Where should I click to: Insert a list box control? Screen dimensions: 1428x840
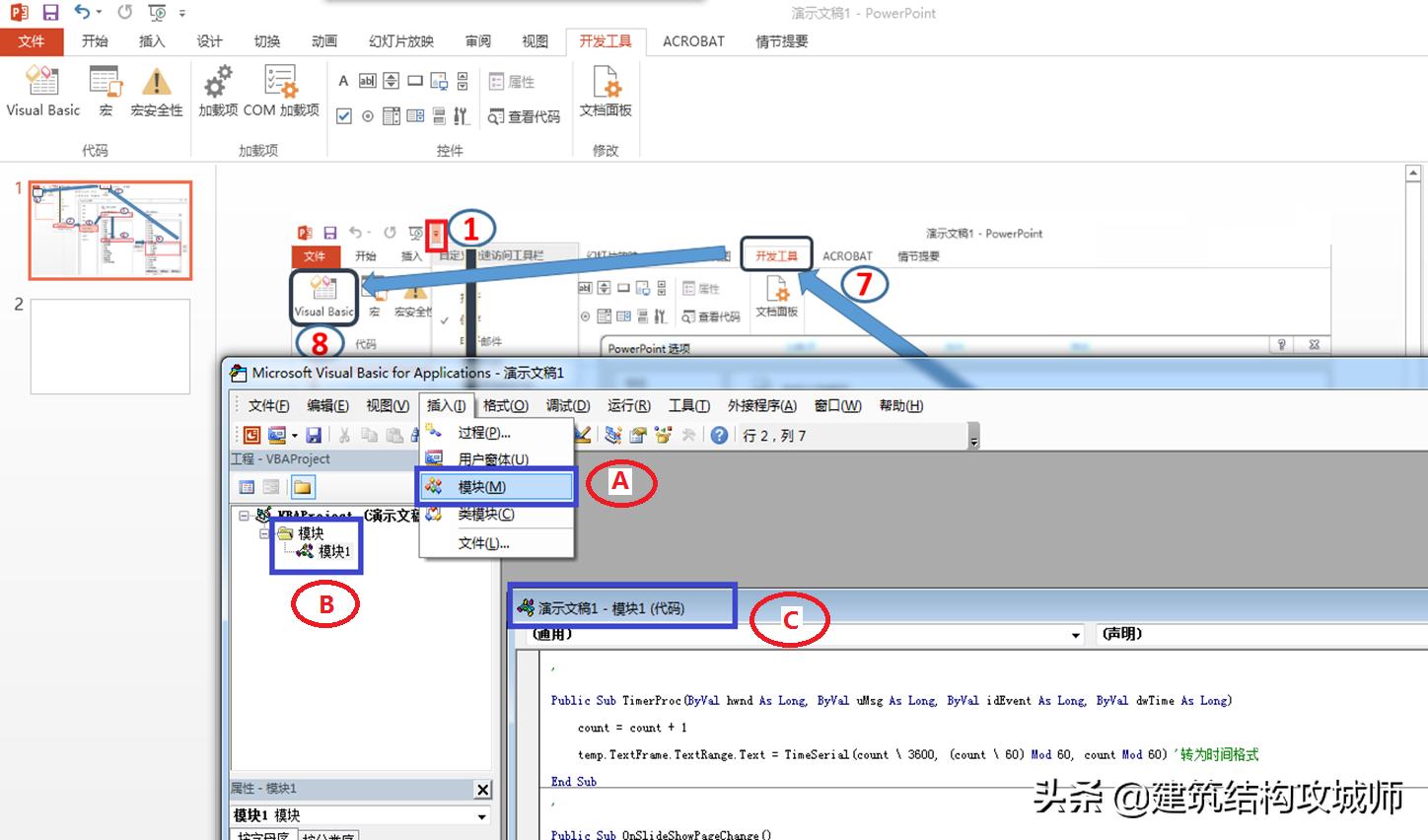(391, 116)
